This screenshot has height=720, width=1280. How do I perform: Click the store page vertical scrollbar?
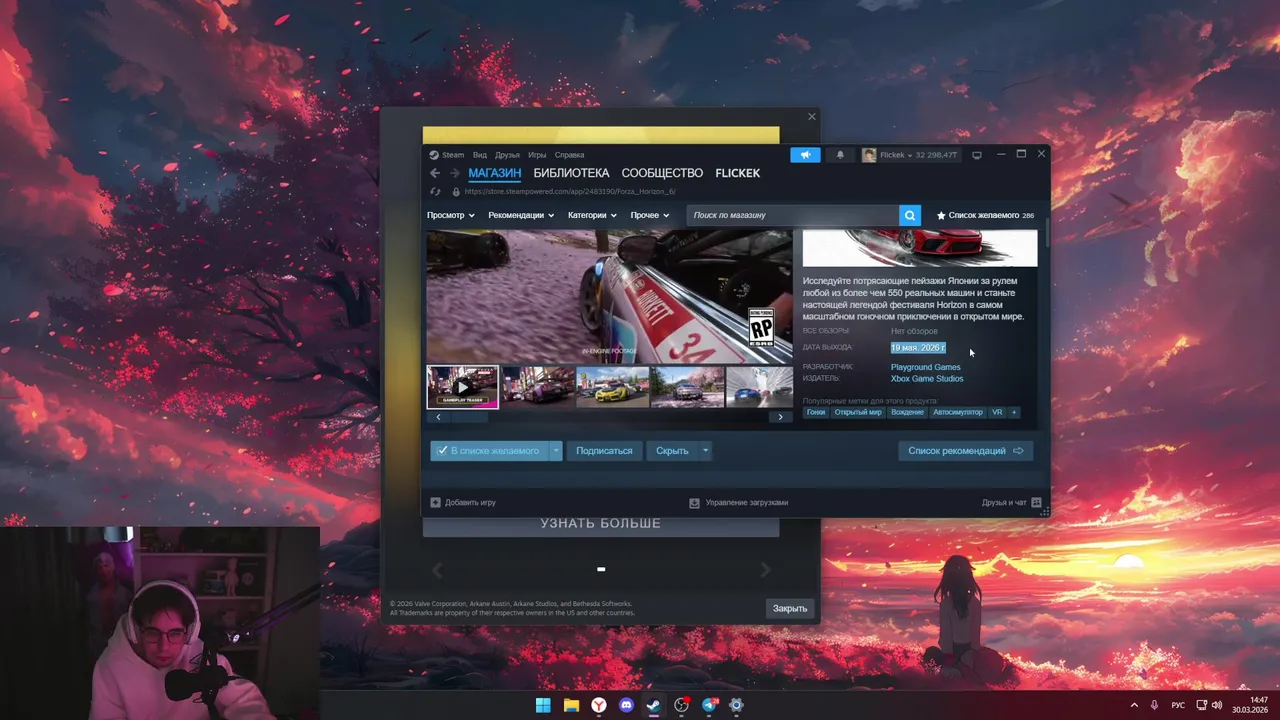pos(1047,232)
